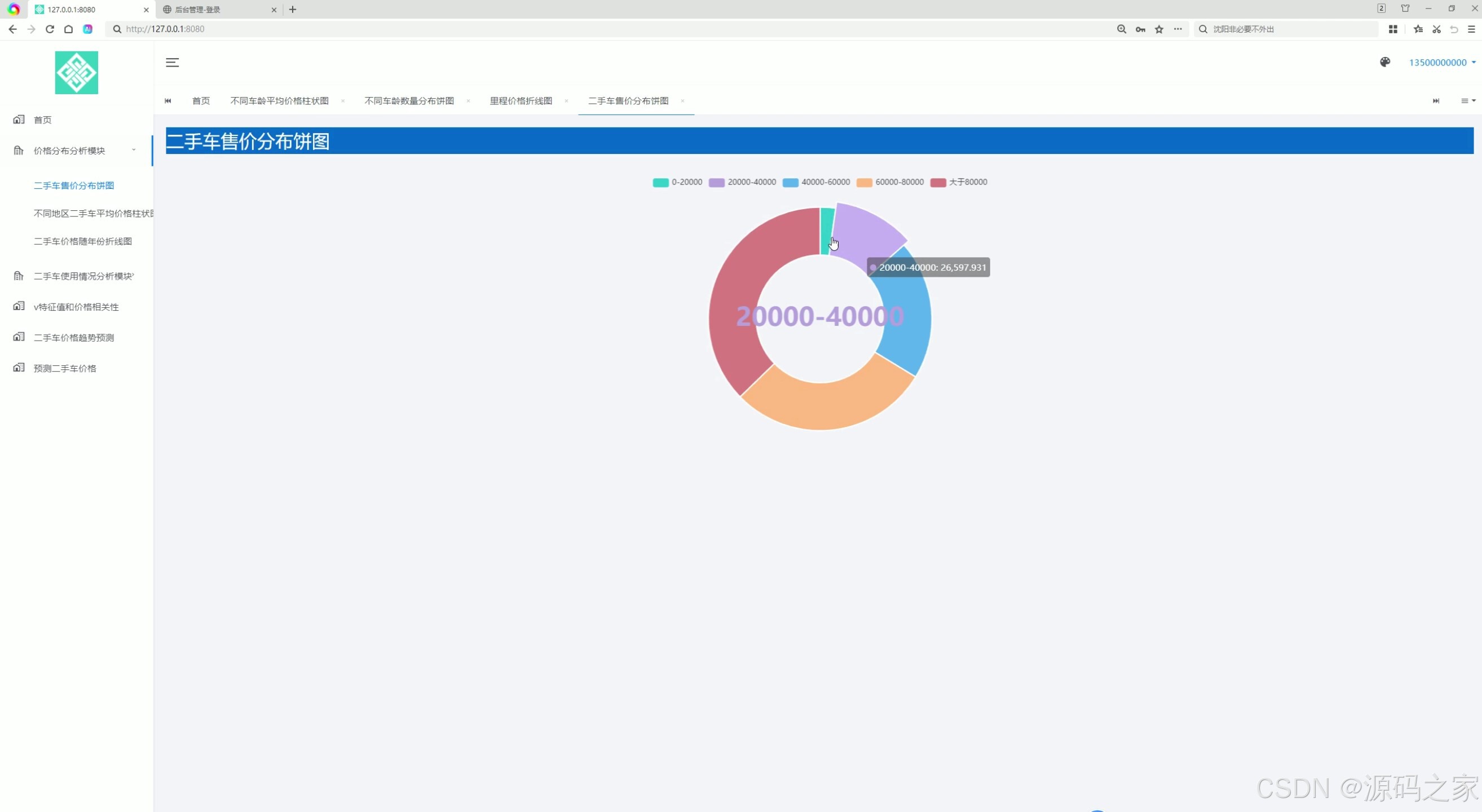
Task: Toggle the 0-20000 legend series
Action: (x=677, y=182)
